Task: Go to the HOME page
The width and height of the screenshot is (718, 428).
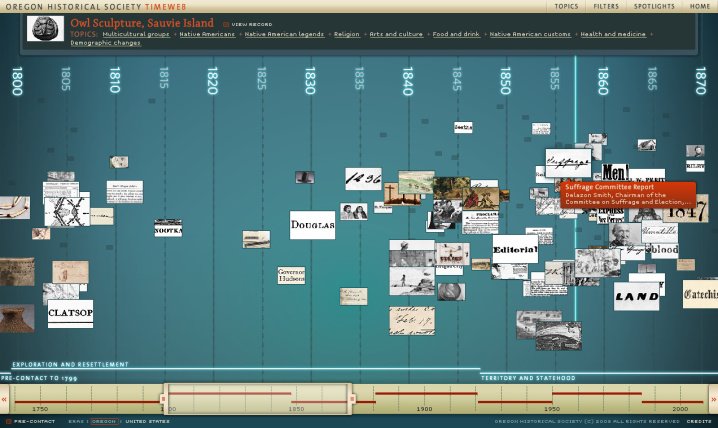Action: click(700, 6)
